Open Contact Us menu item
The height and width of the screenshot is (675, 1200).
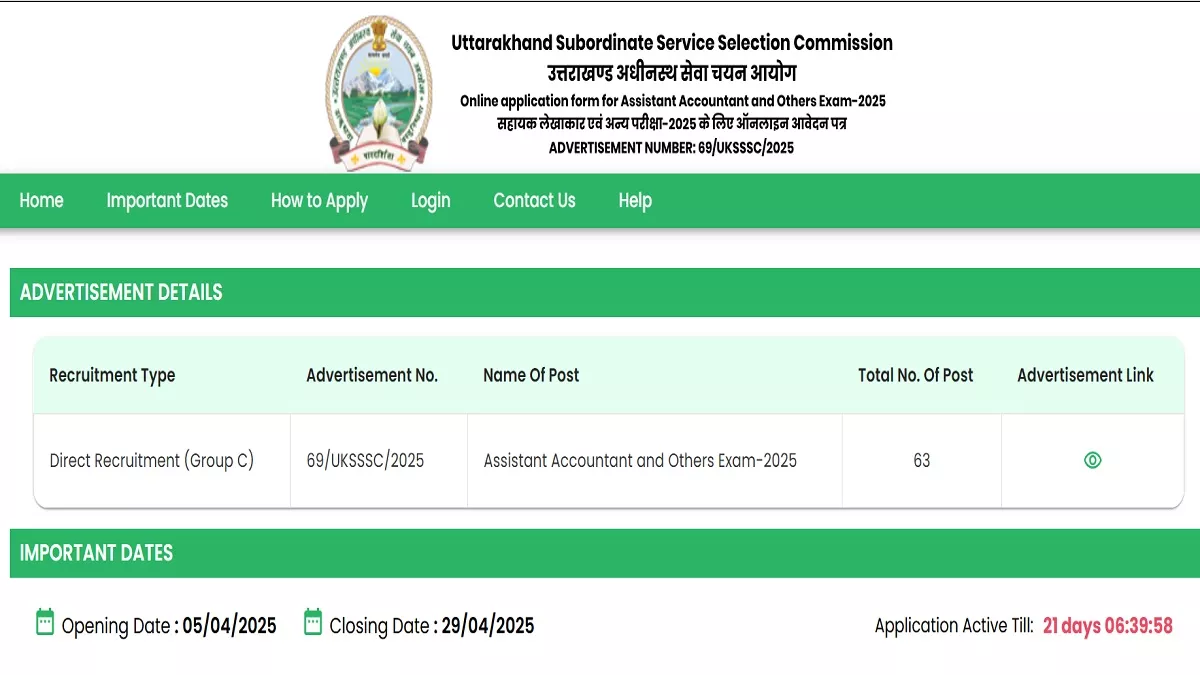pyautogui.click(x=534, y=200)
